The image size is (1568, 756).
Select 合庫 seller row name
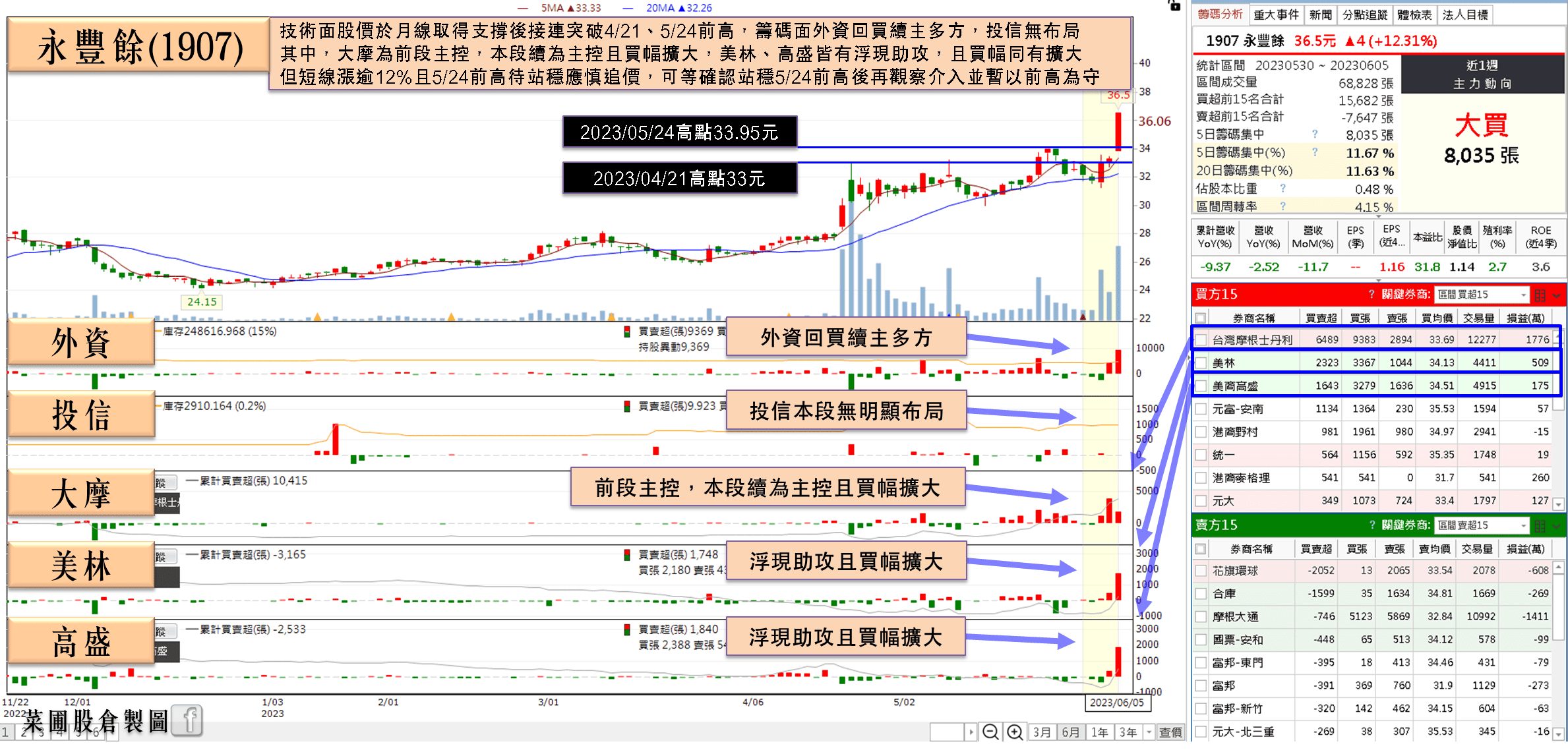pyautogui.click(x=1224, y=593)
